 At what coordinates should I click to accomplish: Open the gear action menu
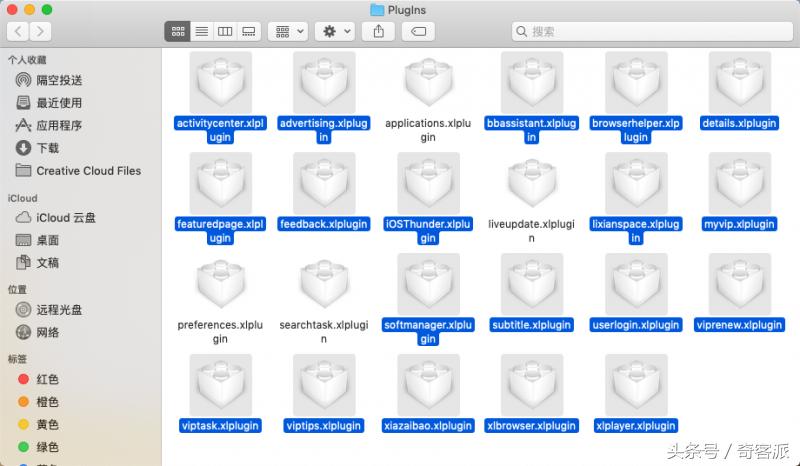[334, 31]
